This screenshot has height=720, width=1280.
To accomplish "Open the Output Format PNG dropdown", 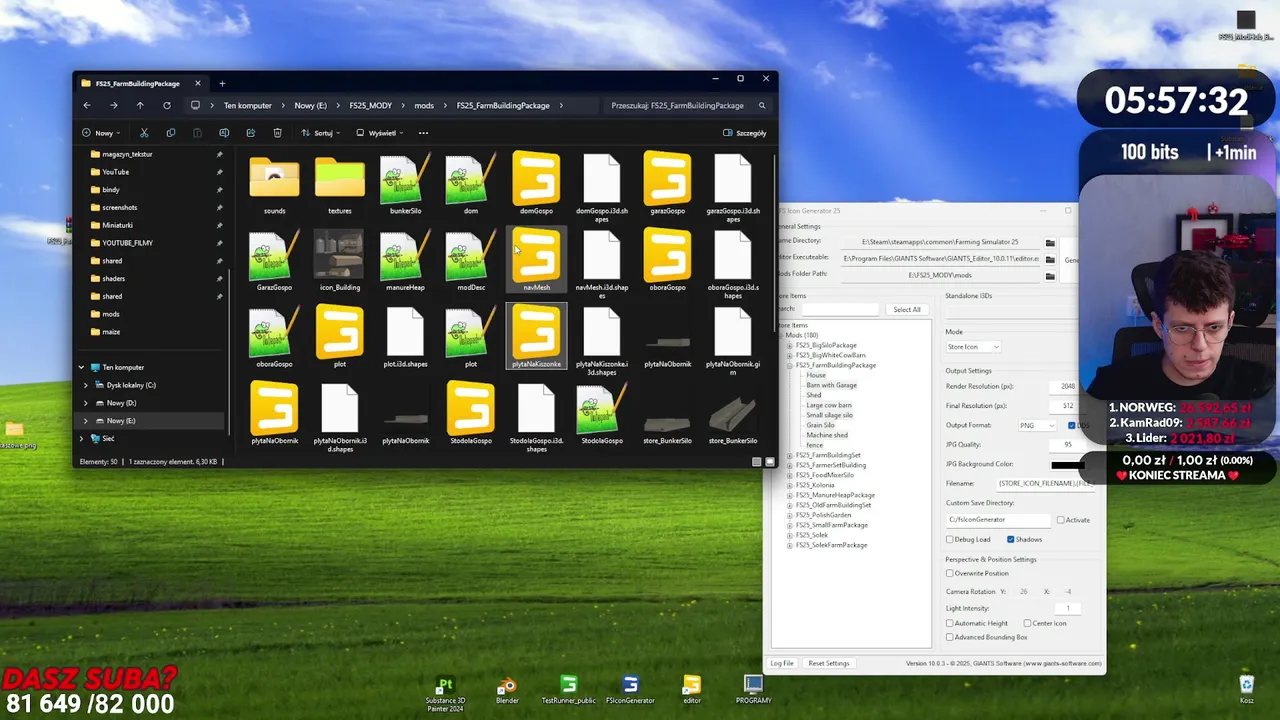I will (1037, 426).
